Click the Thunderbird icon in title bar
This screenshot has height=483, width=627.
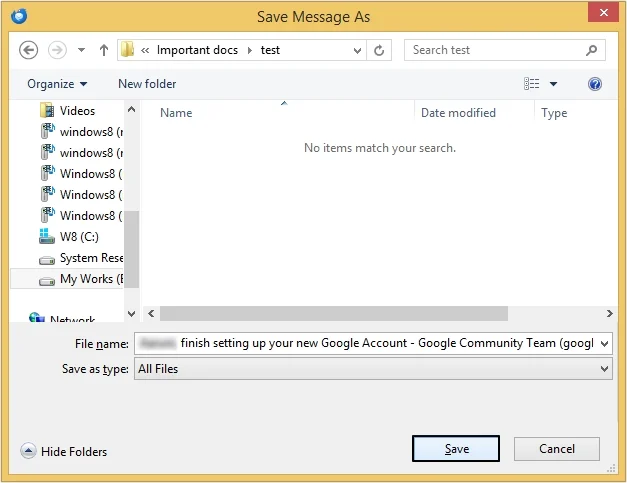tap(19, 16)
